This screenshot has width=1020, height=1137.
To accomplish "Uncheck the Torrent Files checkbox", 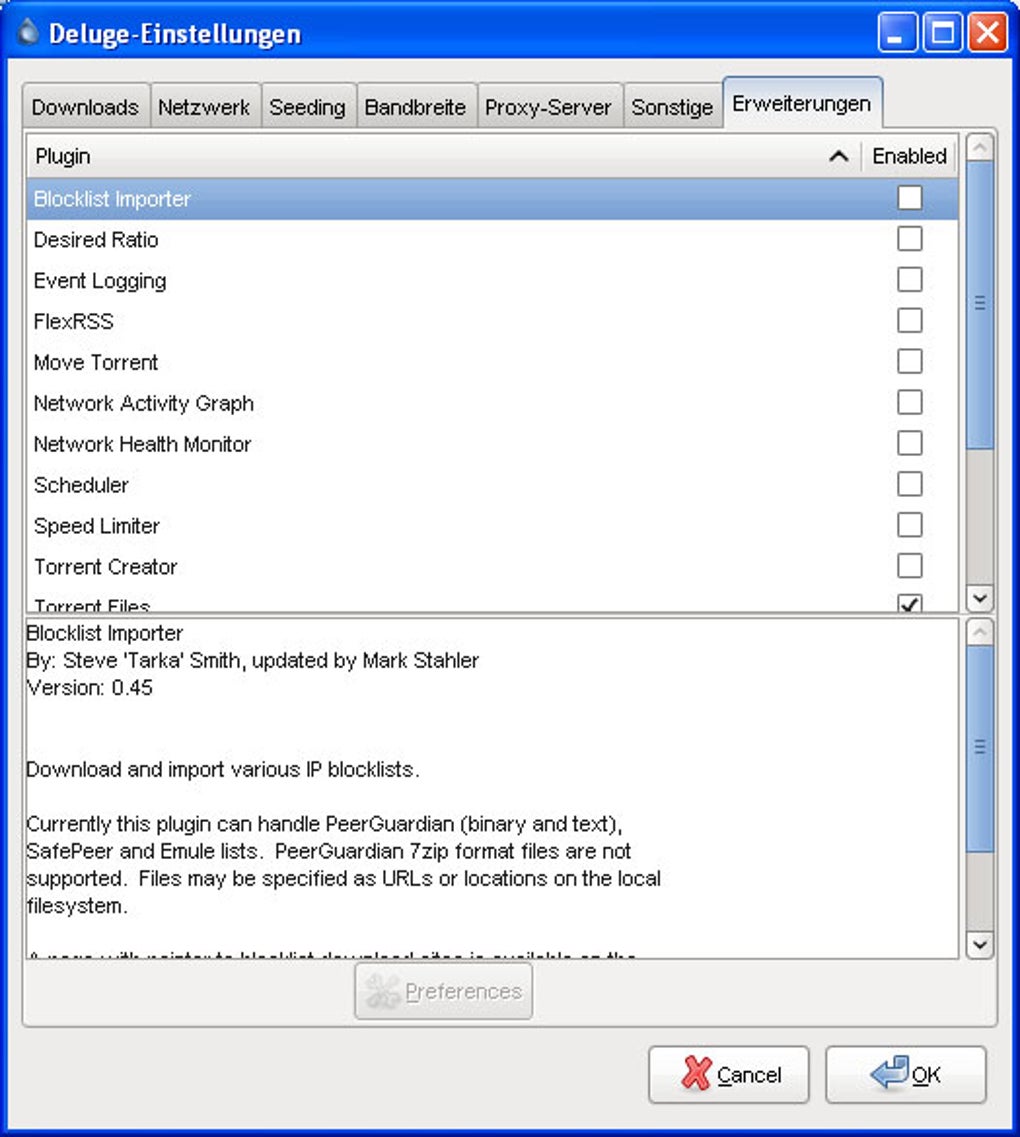I will (x=910, y=603).
